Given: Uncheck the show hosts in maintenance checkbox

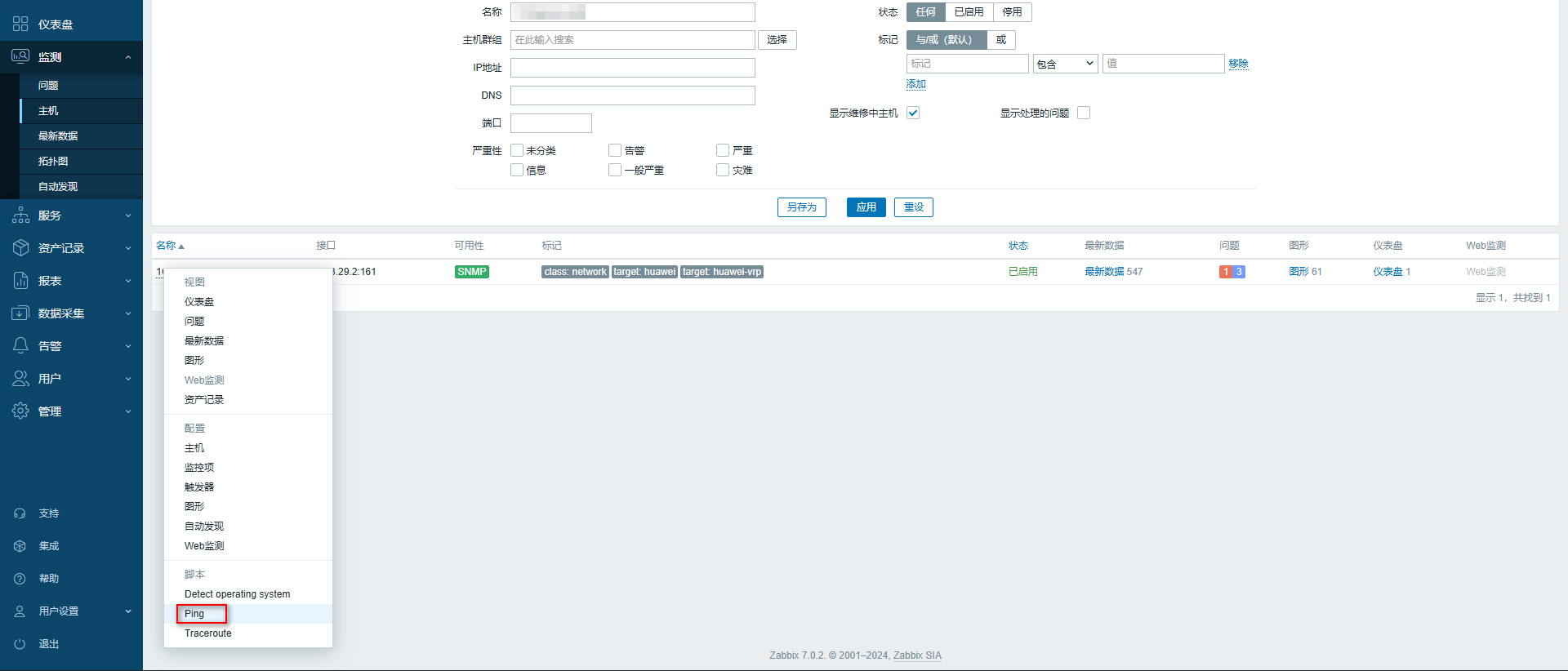Looking at the screenshot, I should [x=913, y=113].
